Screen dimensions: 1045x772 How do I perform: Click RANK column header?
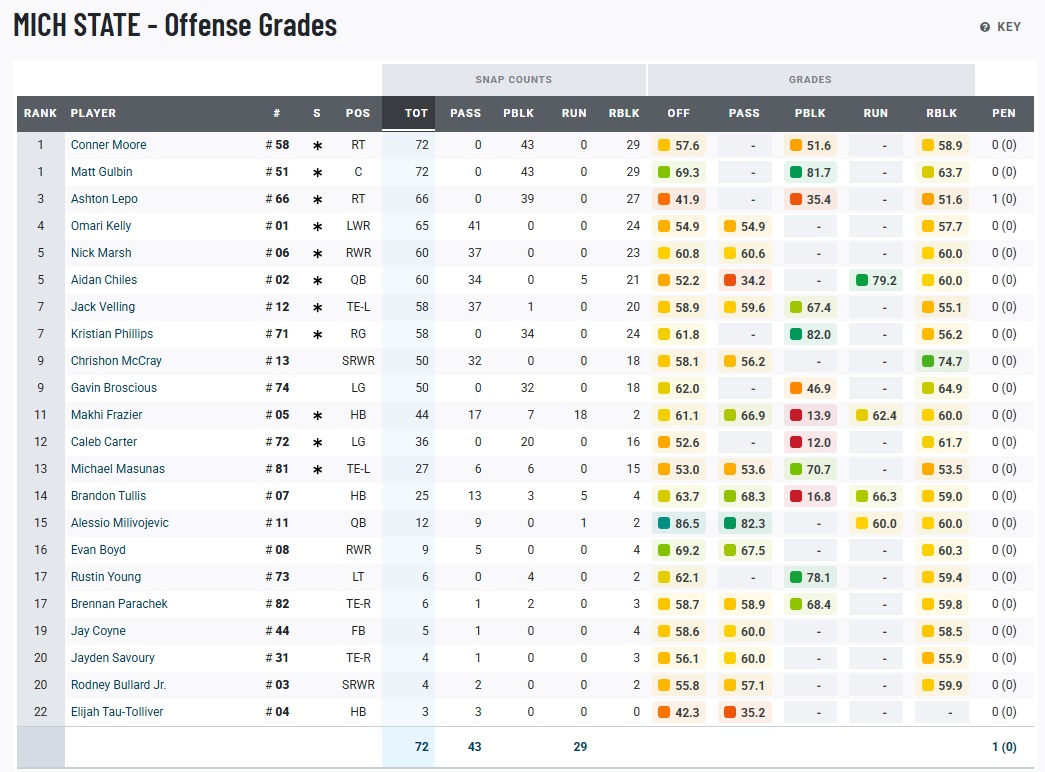coord(40,113)
